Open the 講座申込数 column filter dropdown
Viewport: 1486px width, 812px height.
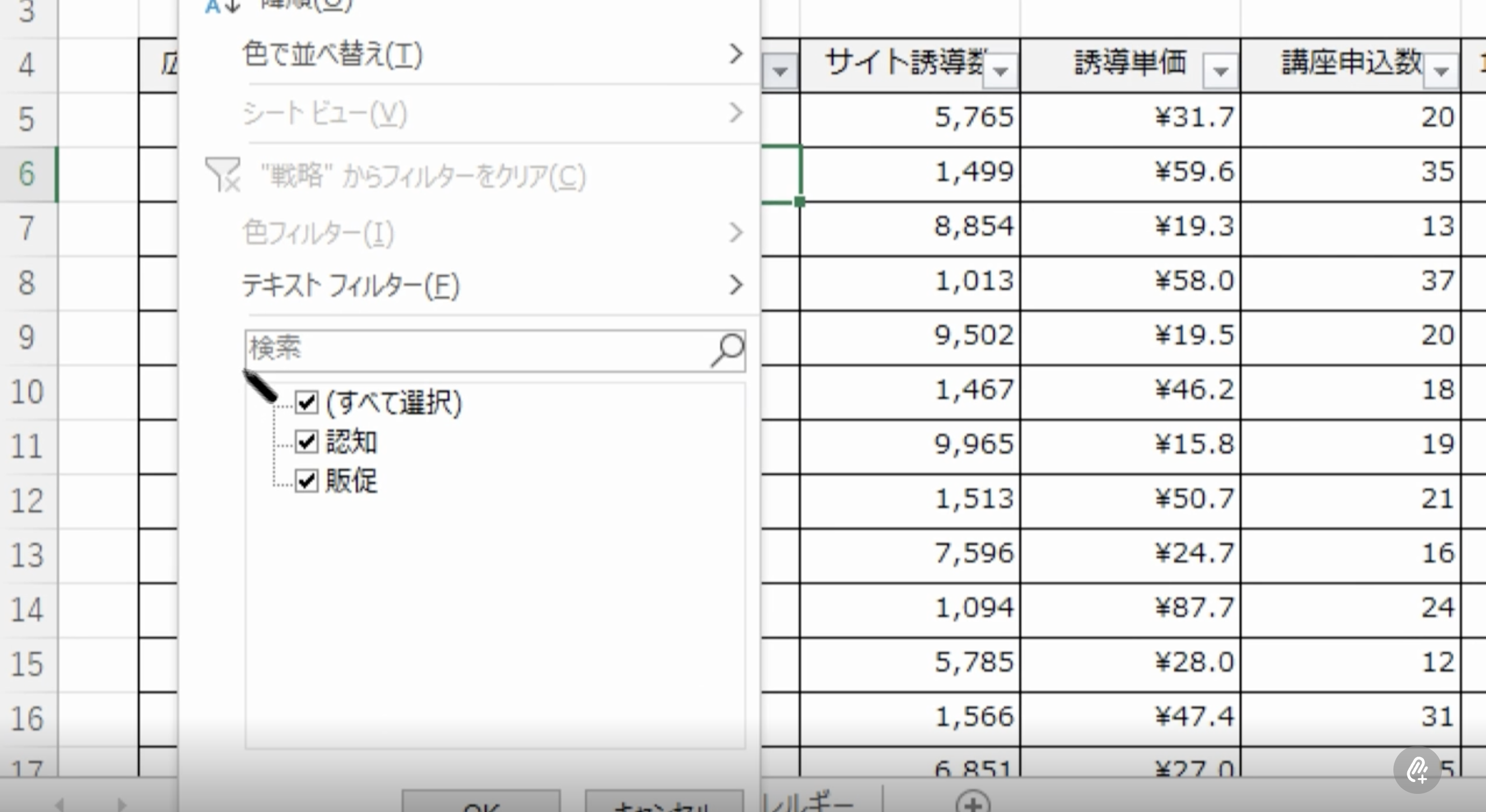pos(1440,71)
